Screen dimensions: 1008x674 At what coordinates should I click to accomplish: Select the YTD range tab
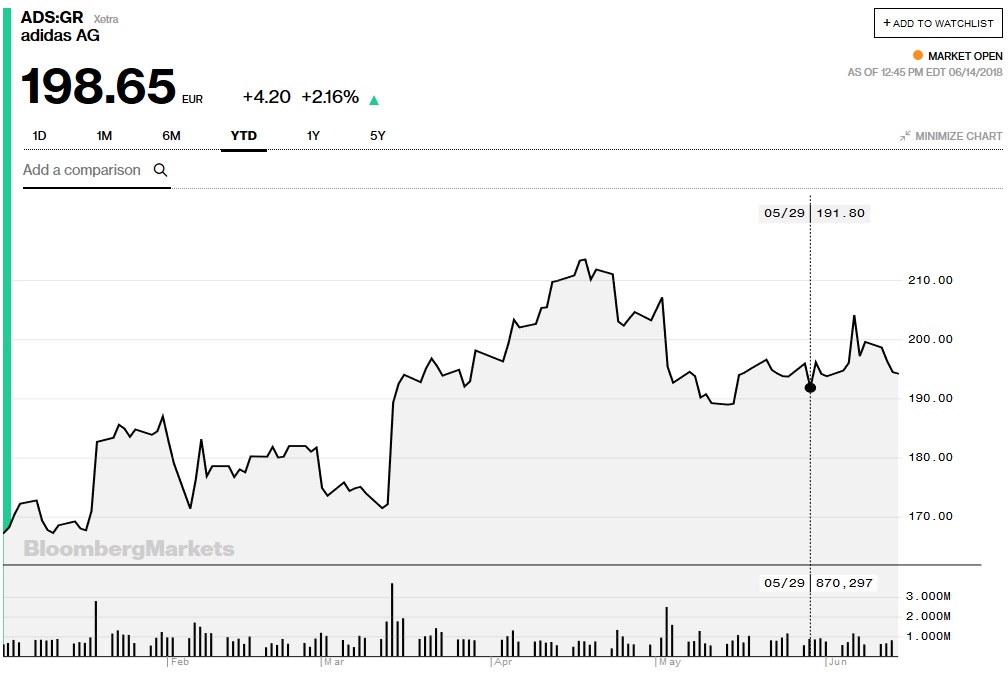[244, 135]
